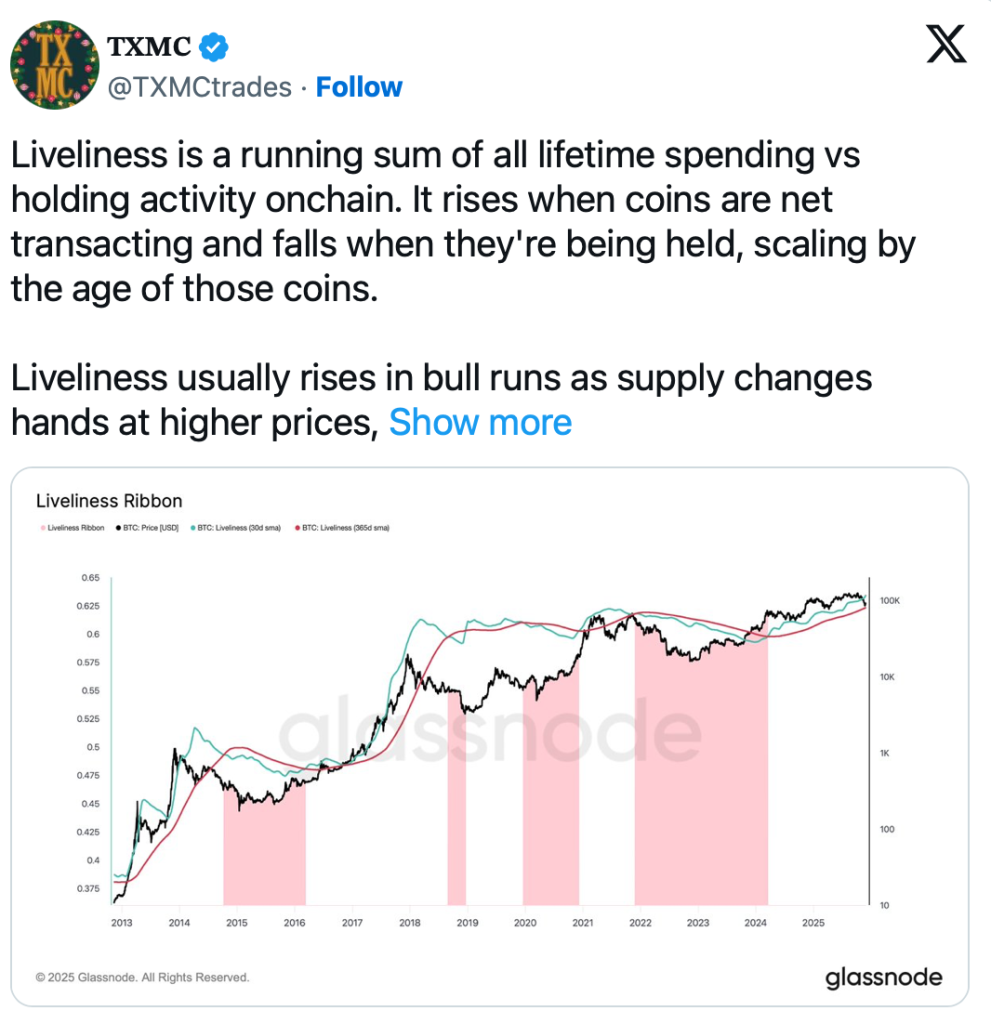Click the 2017 label on the time axis
Viewport: 991px width, 1024px height.
351,923
